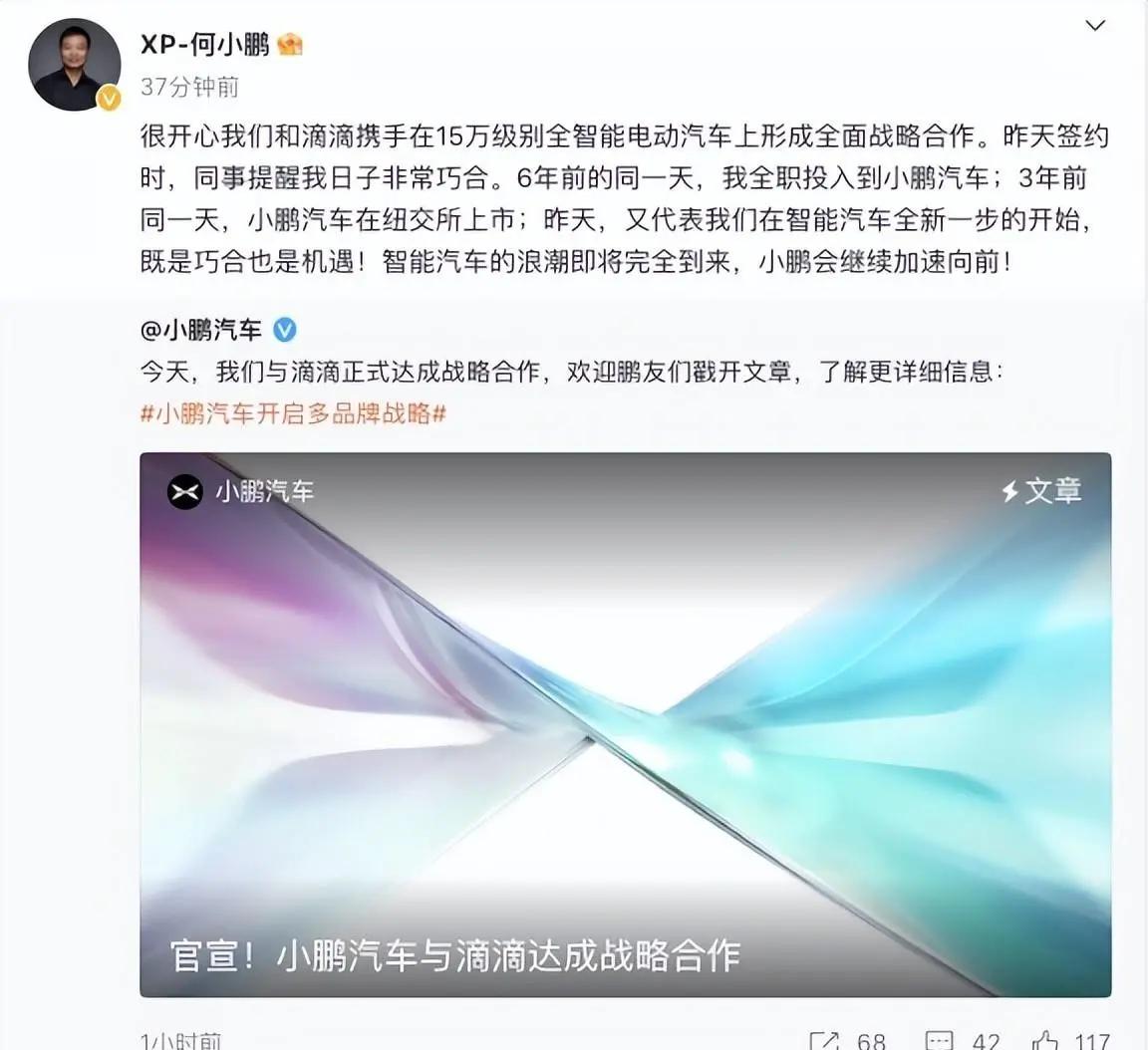Click the 小鹏汽车 label on article card
1148x1050 pixels.
tap(264, 491)
